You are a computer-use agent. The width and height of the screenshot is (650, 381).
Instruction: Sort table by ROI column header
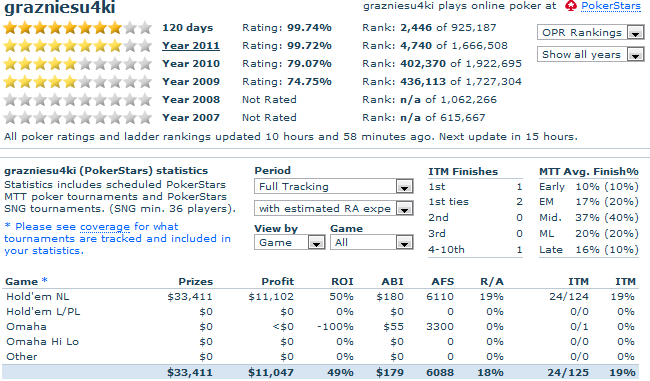[342, 282]
